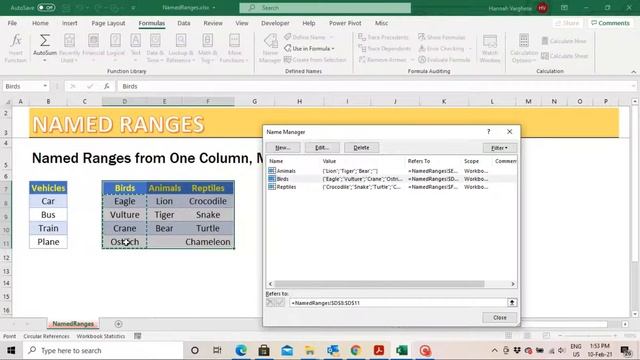640x360 pixels.
Task: Click Show Formulas
Action: (442, 37)
